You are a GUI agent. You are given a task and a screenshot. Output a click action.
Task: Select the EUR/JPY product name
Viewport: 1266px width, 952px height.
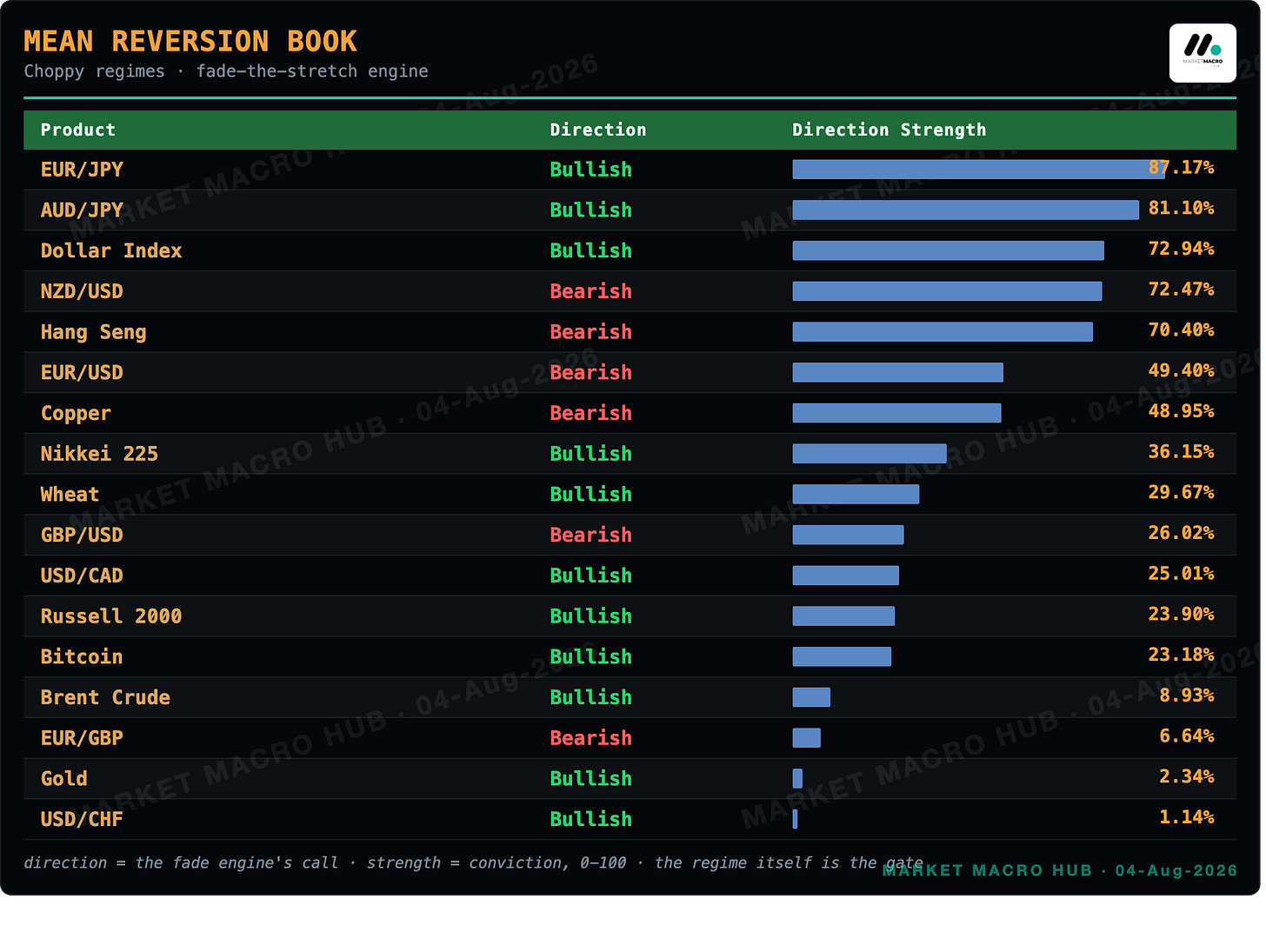pyautogui.click(x=82, y=170)
